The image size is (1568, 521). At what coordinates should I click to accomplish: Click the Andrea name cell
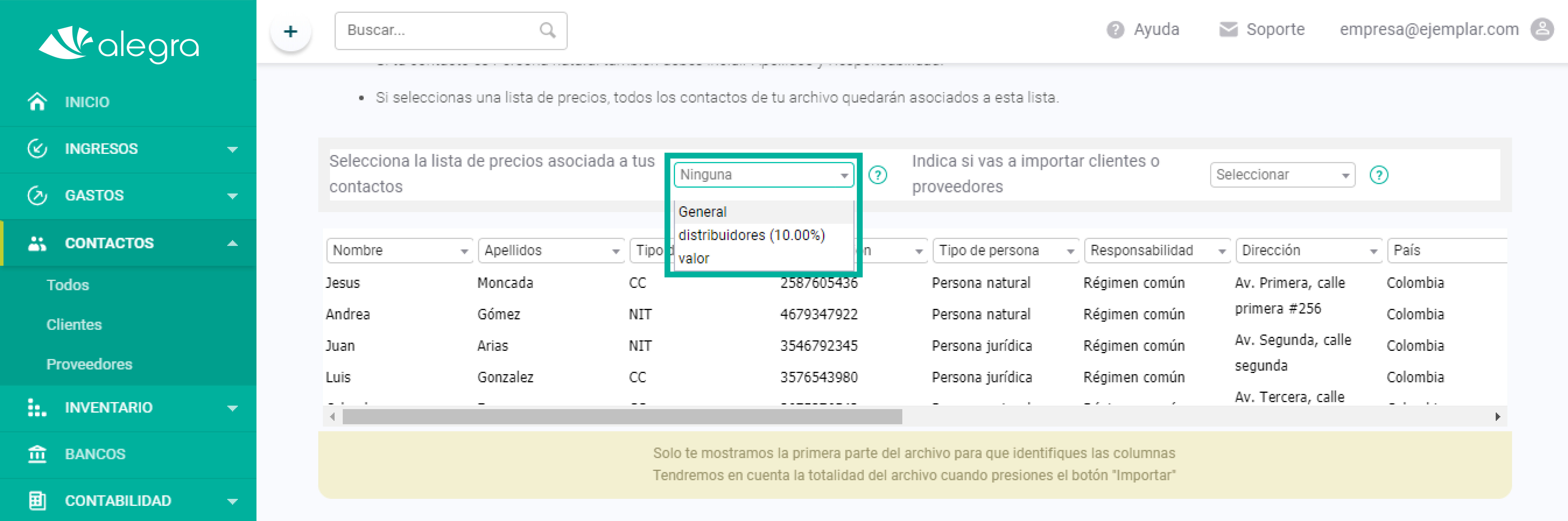click(348, 315)
